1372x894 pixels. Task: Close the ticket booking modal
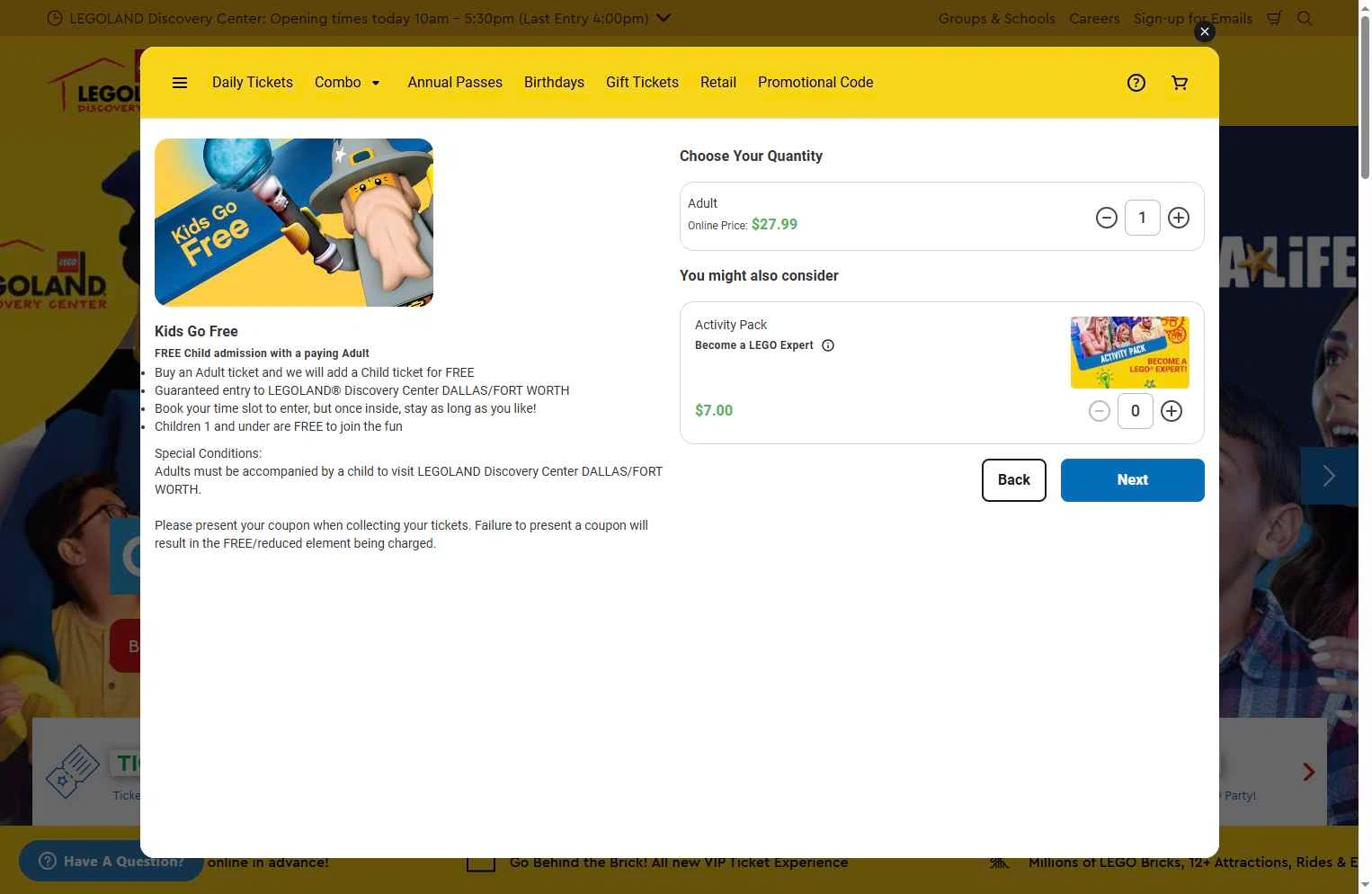(x=1205, y=31)
